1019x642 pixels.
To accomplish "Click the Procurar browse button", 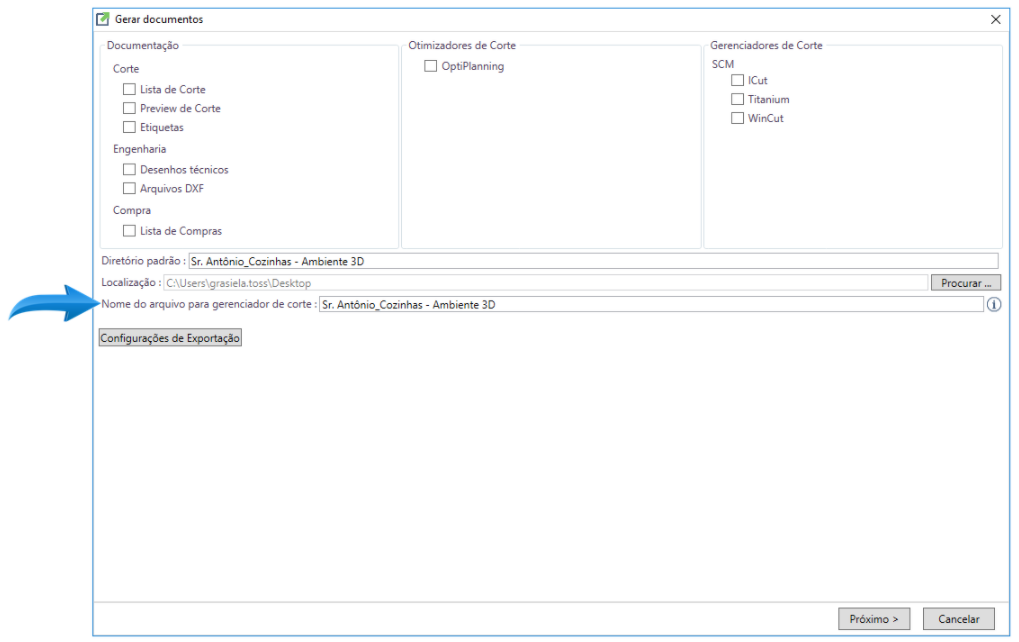I will point(966,283).
